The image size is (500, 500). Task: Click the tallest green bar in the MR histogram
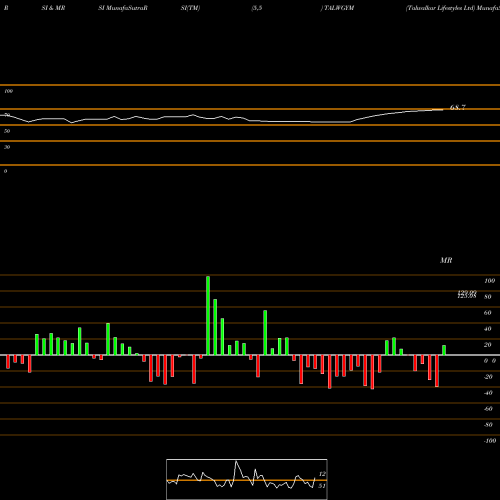tap(208, 316)
